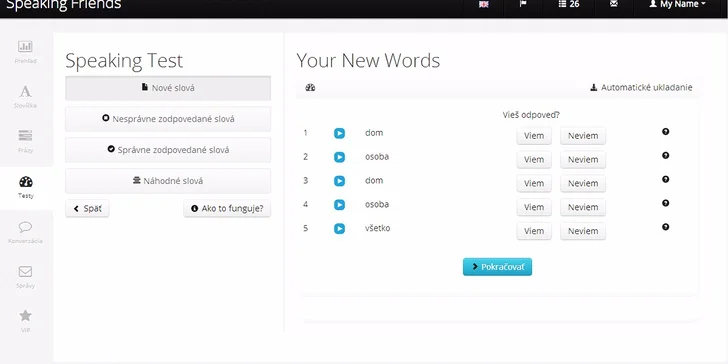
Task: Open help icon for row 5 všetko
Action: click(x=665, y=227)
